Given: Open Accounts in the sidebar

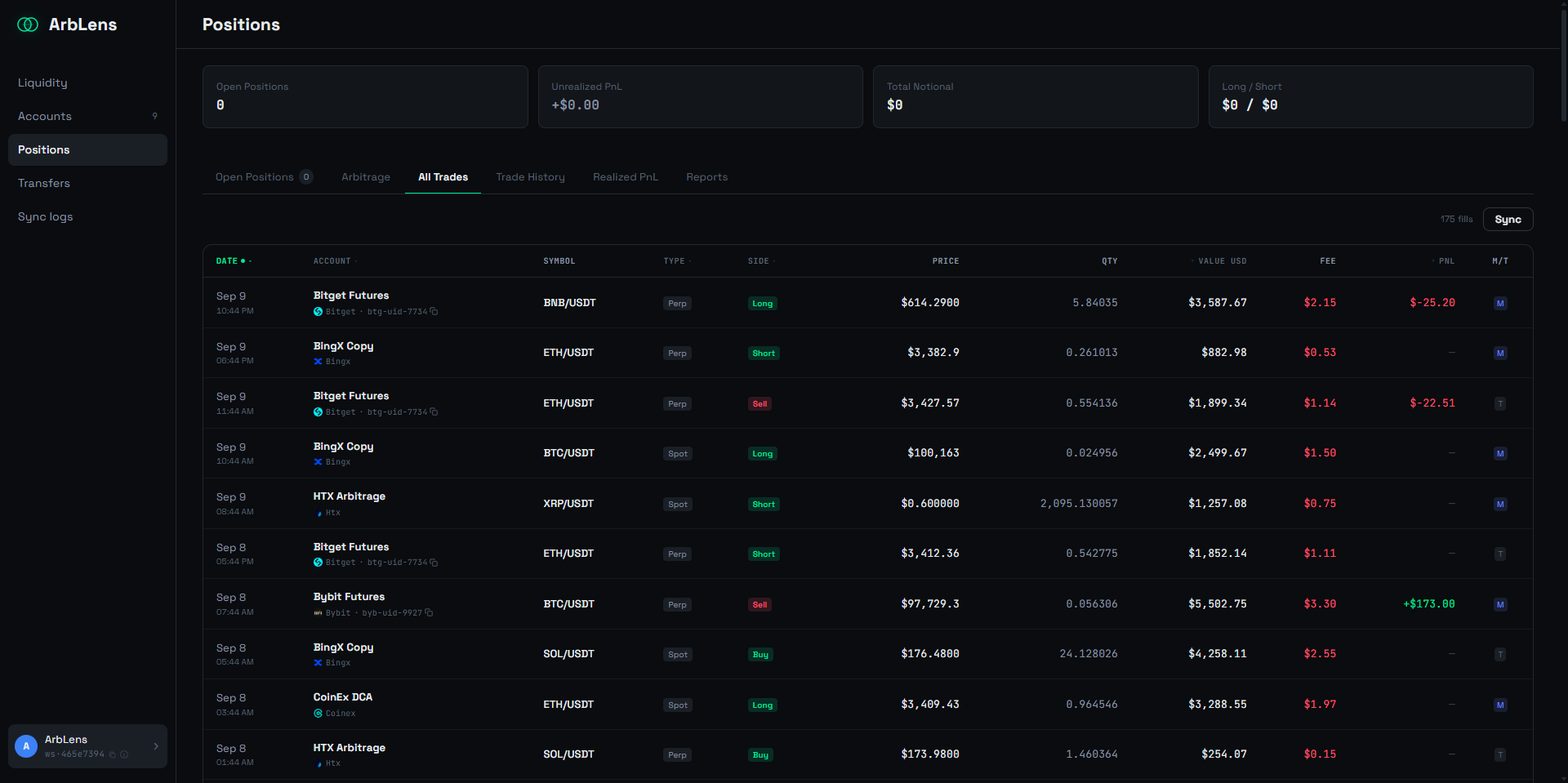Looking at the screenshot, I should click(x=87, y=116).
